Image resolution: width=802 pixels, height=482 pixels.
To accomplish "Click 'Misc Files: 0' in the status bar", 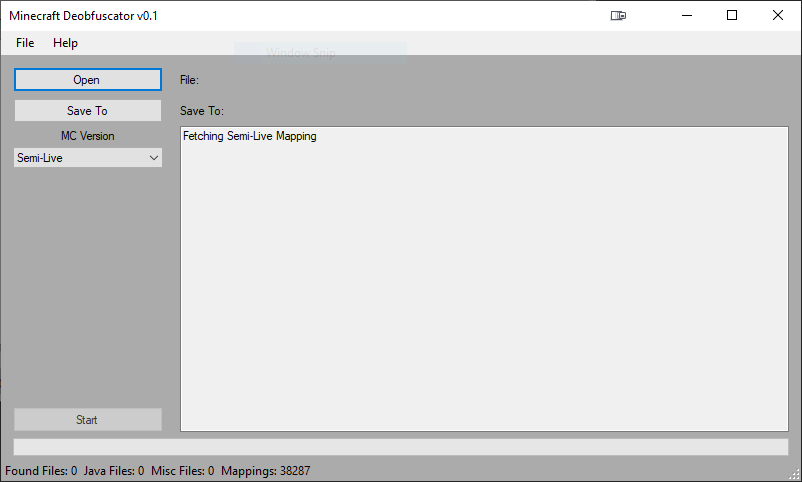I will pyautogui.click(x=183, y=471).
